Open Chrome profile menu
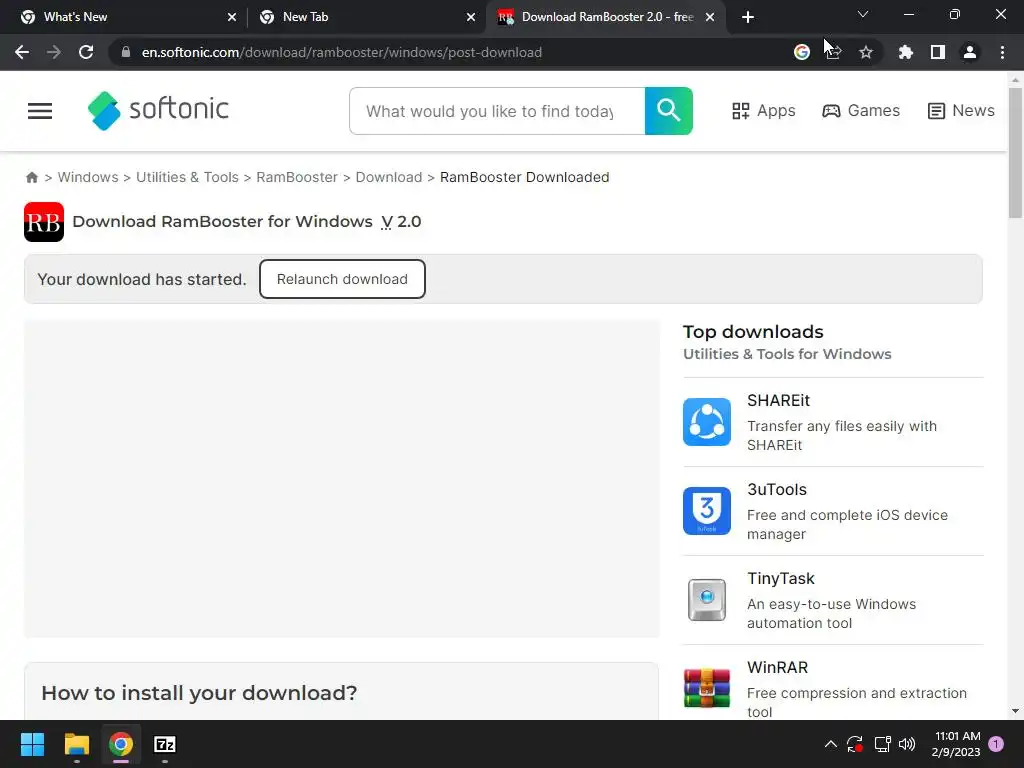The image size is (1024, 768). pyautogui.click(x=970, y=52)
